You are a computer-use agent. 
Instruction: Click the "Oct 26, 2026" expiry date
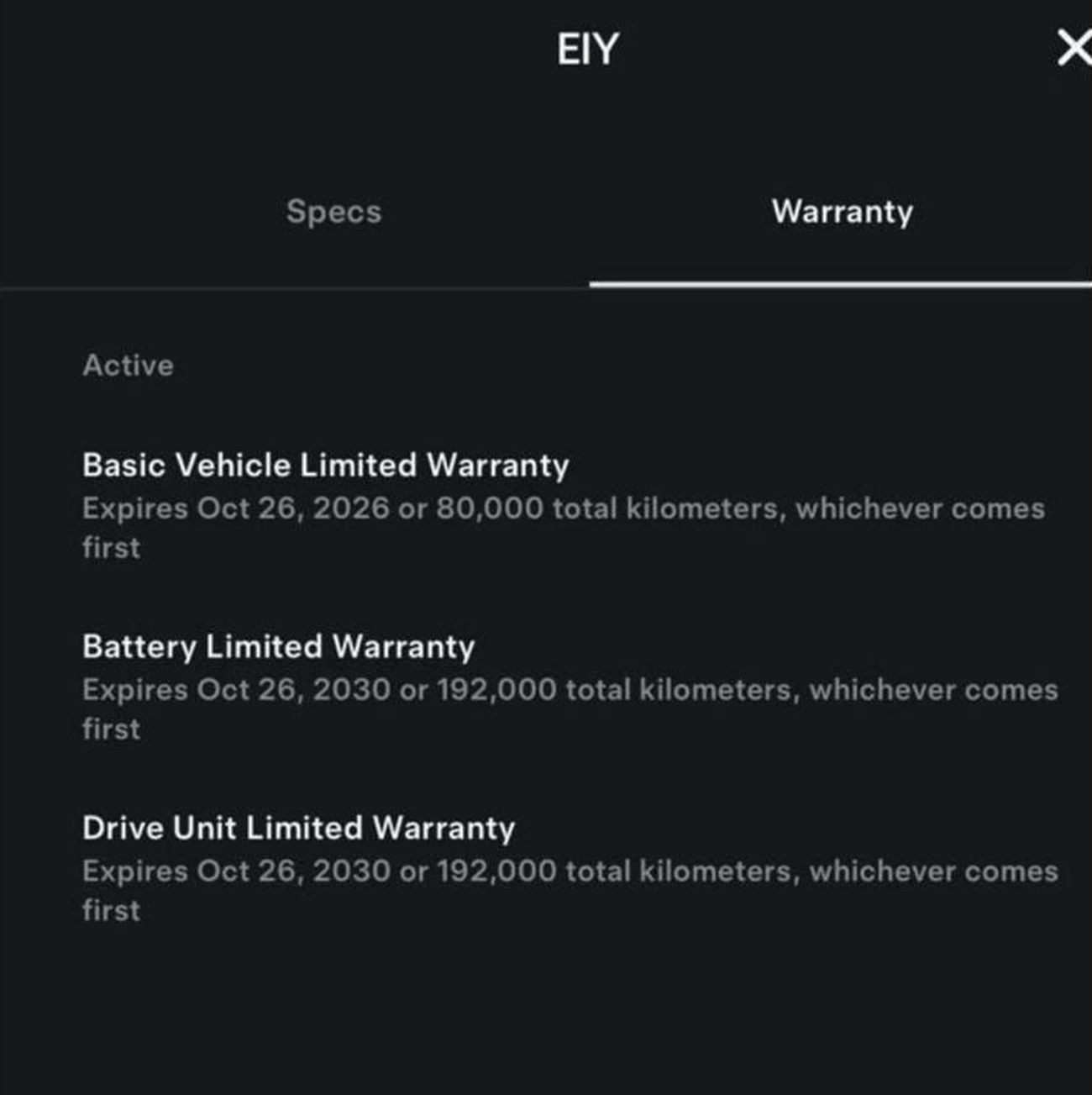pyautogui.click(x=293, y=508)
